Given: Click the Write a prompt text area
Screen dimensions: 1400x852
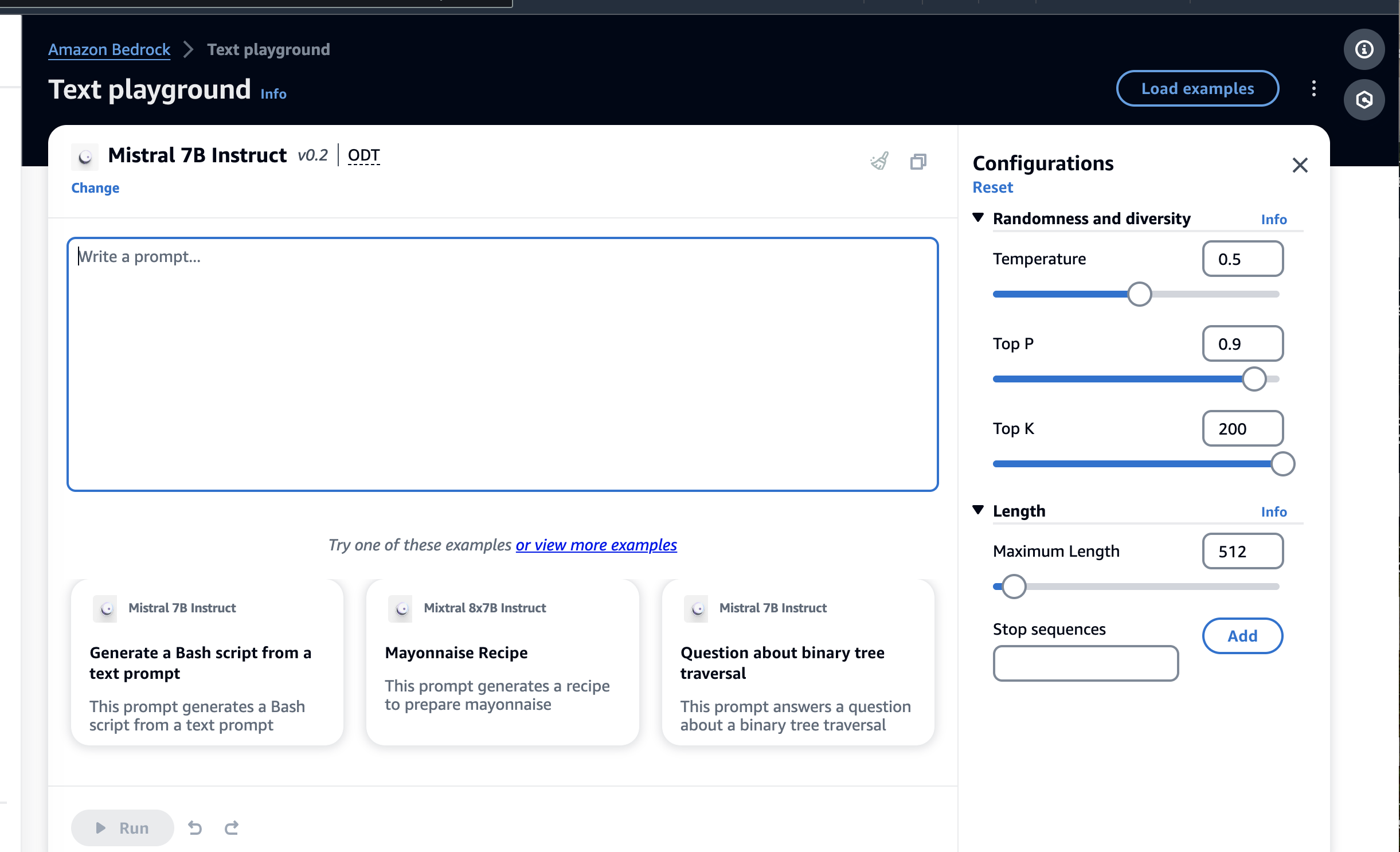Looking at the screenshot, I should tap(502, 364).
